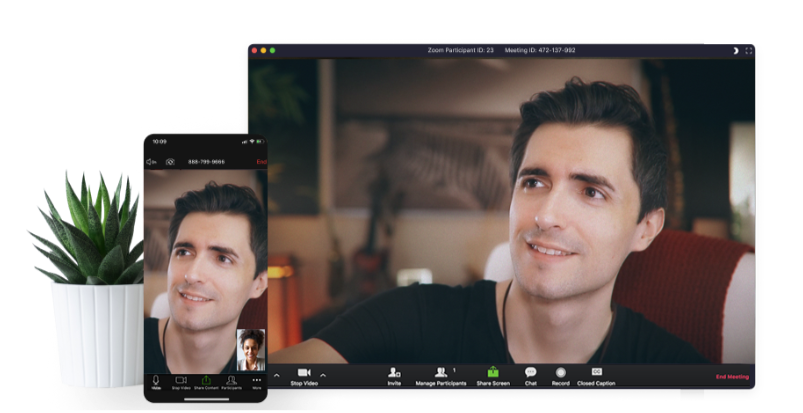Expand audio options arrow left of Stop Video
Viewport: 803px width, 413px height.
(x=277, y=376)
